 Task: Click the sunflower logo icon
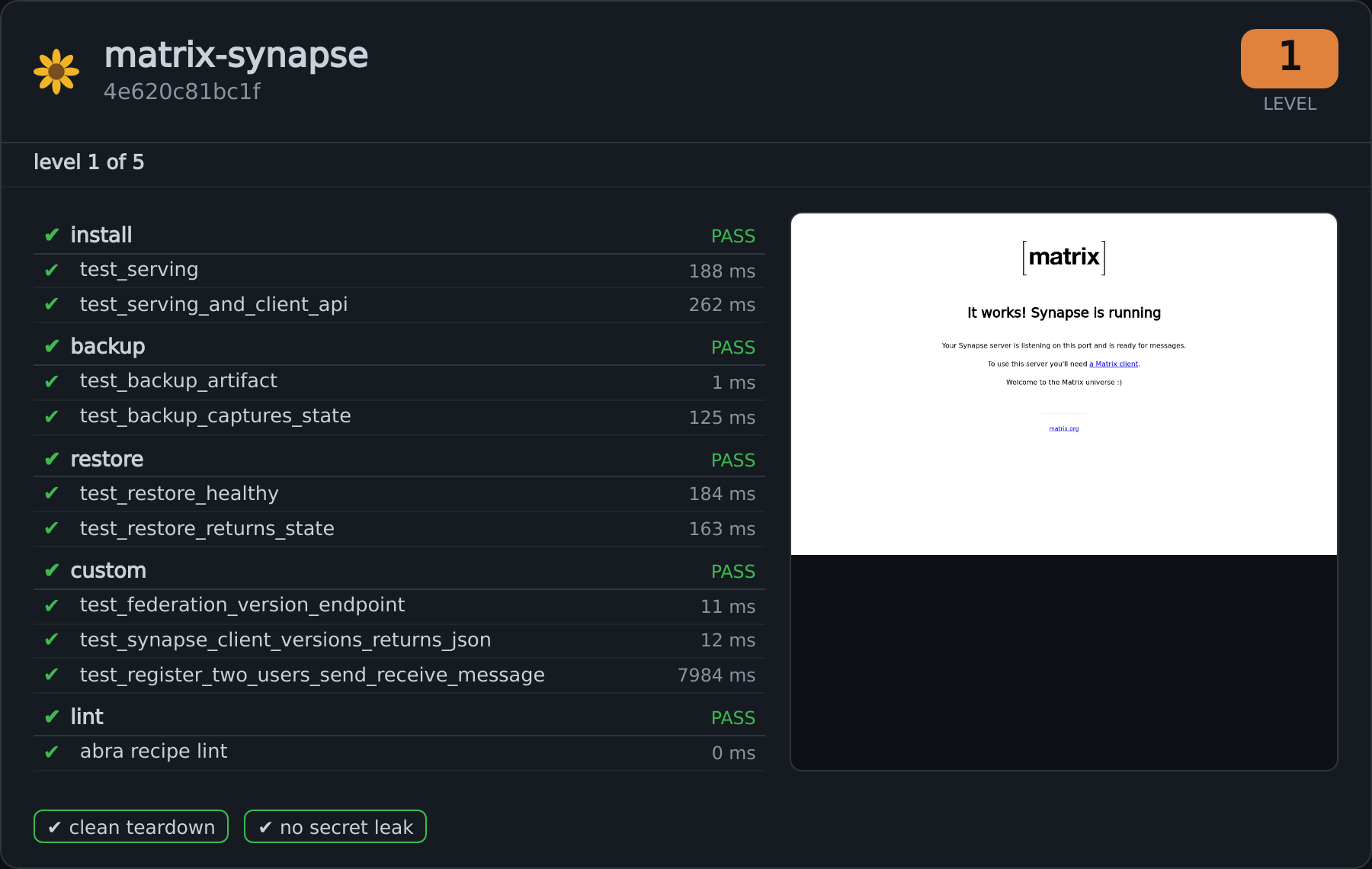(x=56, y=72)
